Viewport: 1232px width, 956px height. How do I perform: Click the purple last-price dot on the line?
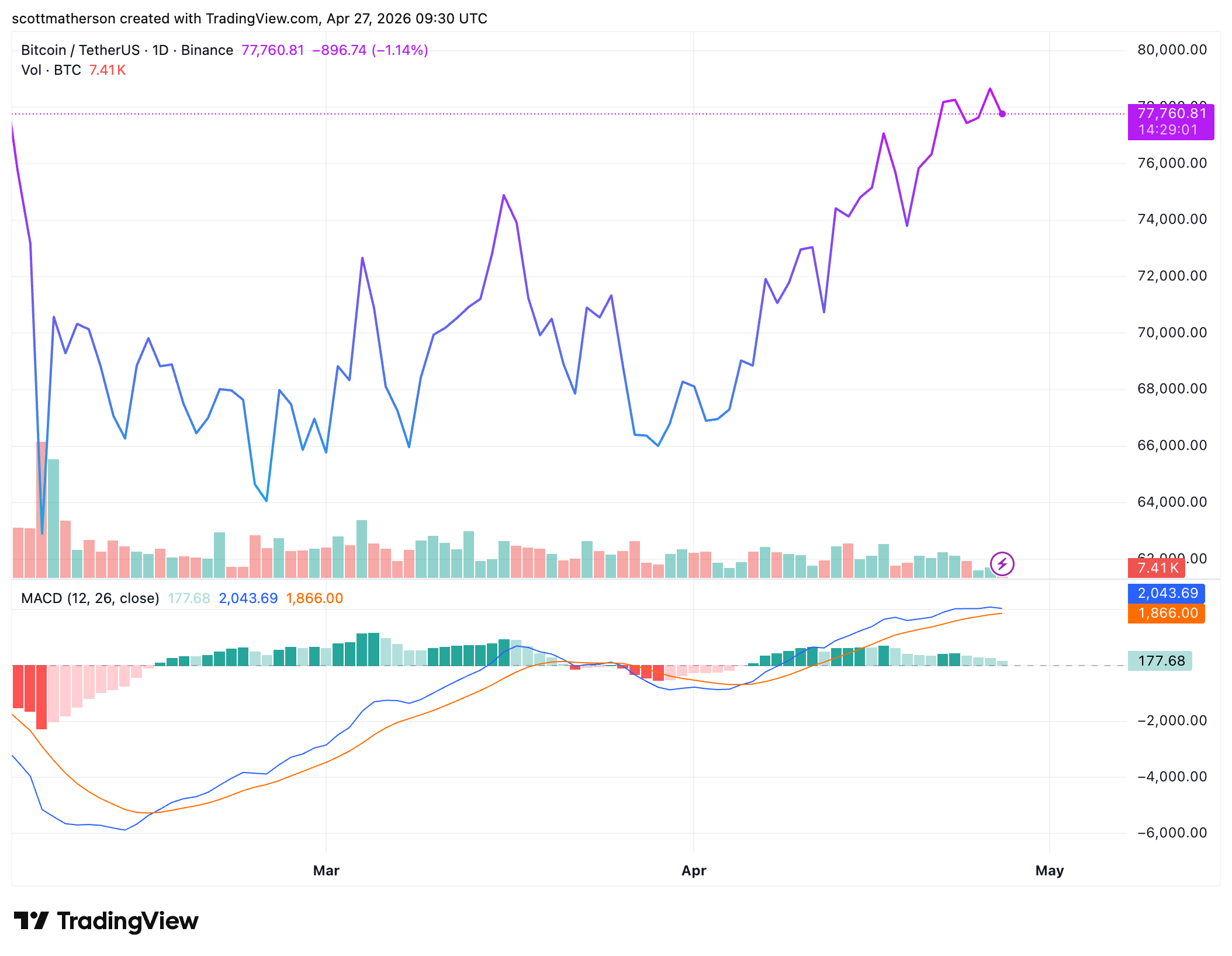pos(1002,114)
